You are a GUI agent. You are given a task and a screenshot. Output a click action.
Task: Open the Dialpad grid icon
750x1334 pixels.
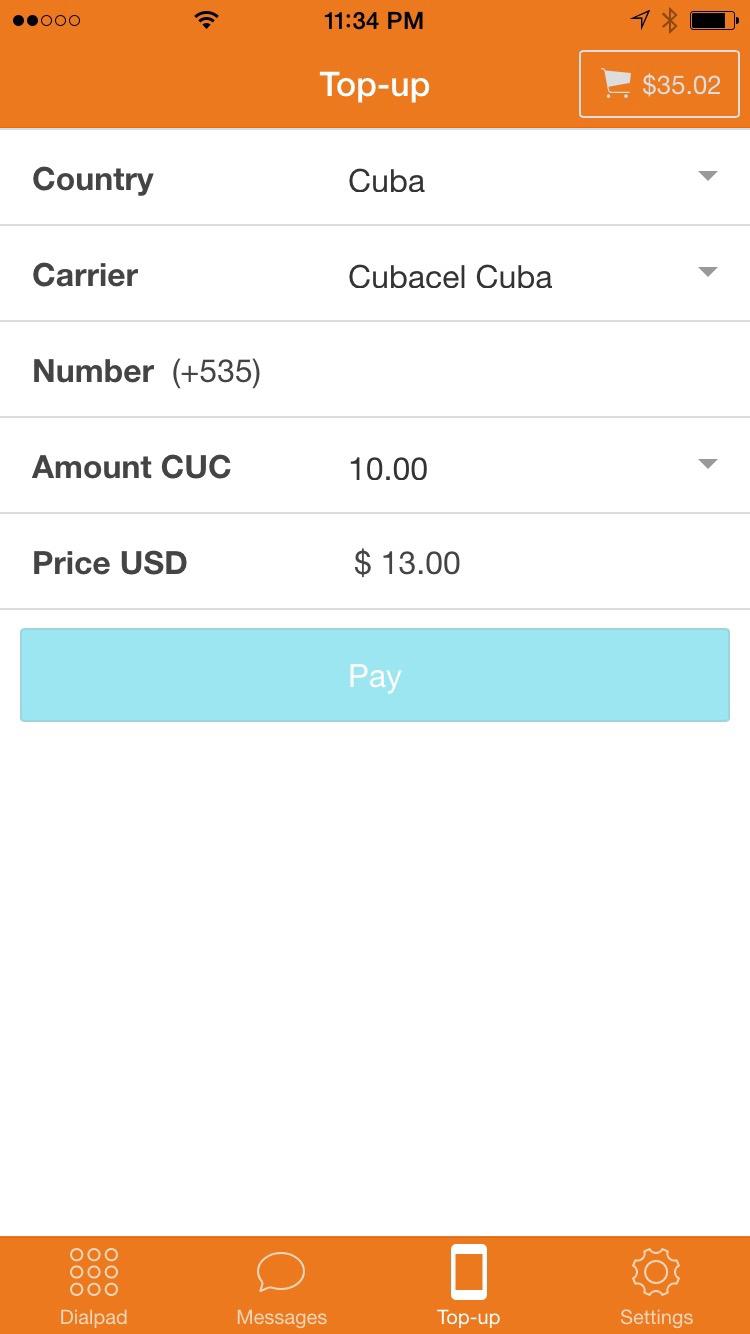pyautogui.click(x=94, y=1271)
